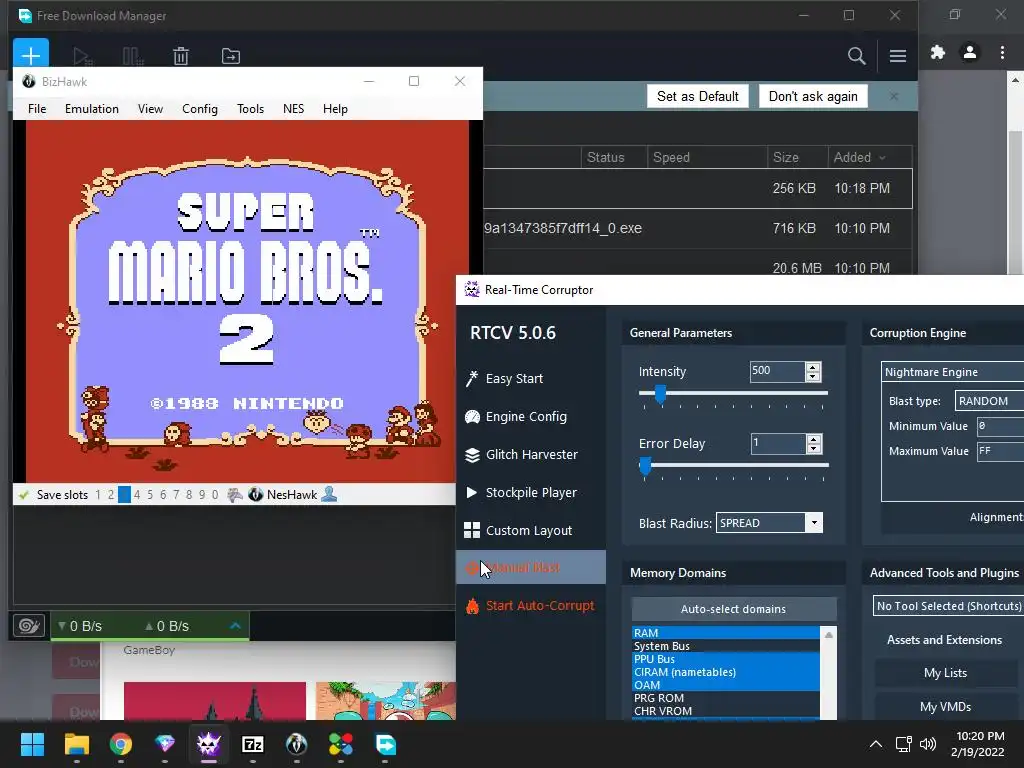Dismiss the default-app banner in FDM
Screen dimensions: 1024x768
point(894,97)
